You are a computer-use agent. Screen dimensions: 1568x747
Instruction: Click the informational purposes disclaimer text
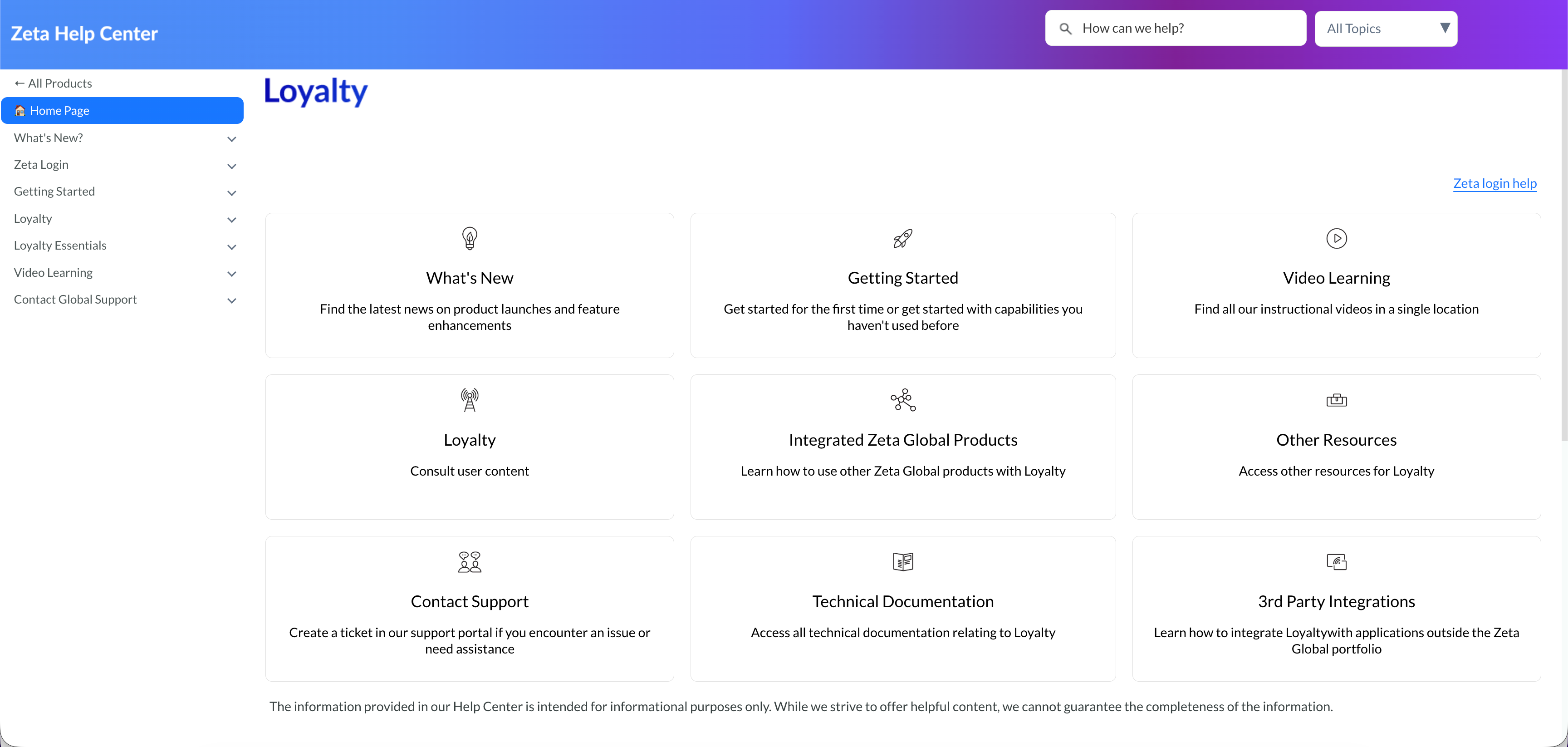[x=801, y=706]
